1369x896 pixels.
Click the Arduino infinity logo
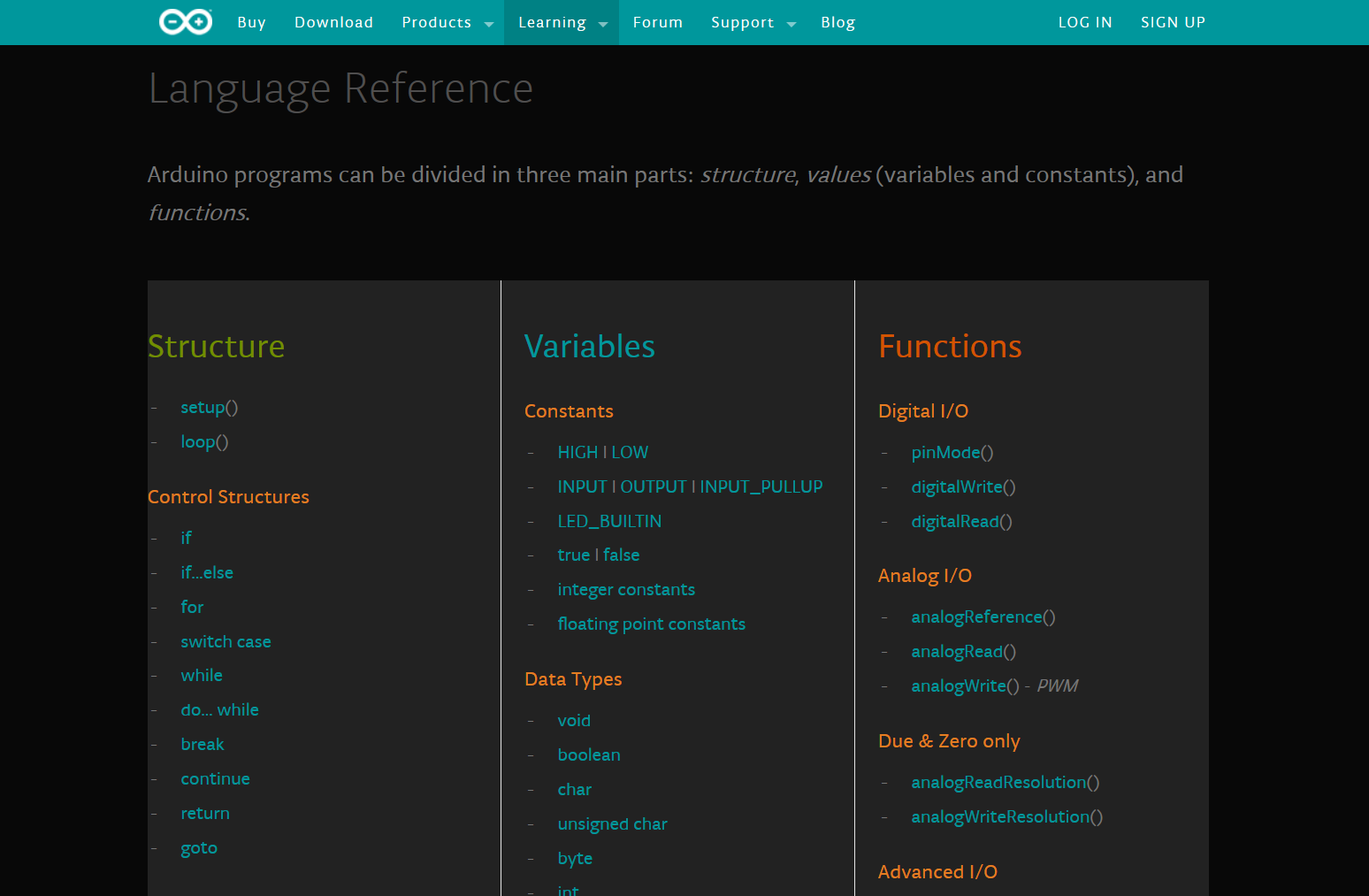185,22
